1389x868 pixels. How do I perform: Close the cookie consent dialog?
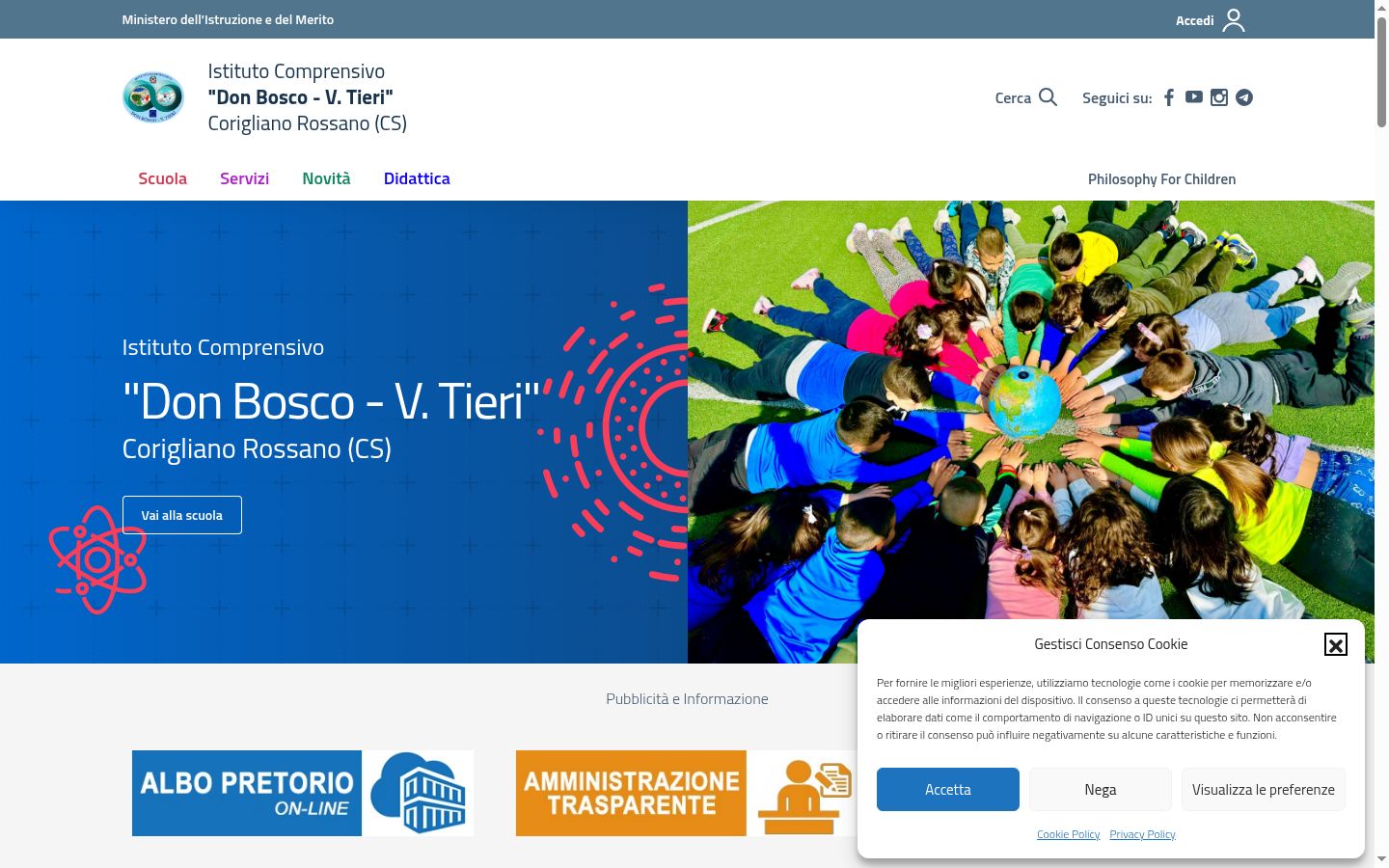(1335, 644)
